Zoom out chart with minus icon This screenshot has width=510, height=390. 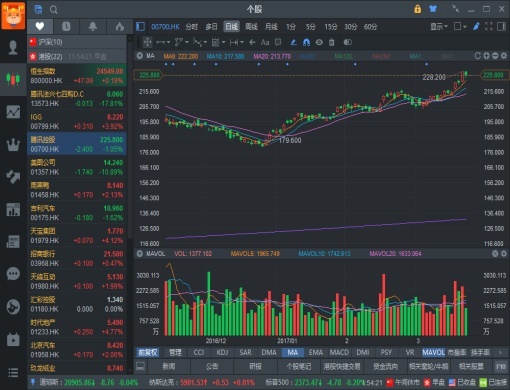[x=495, y=56]
